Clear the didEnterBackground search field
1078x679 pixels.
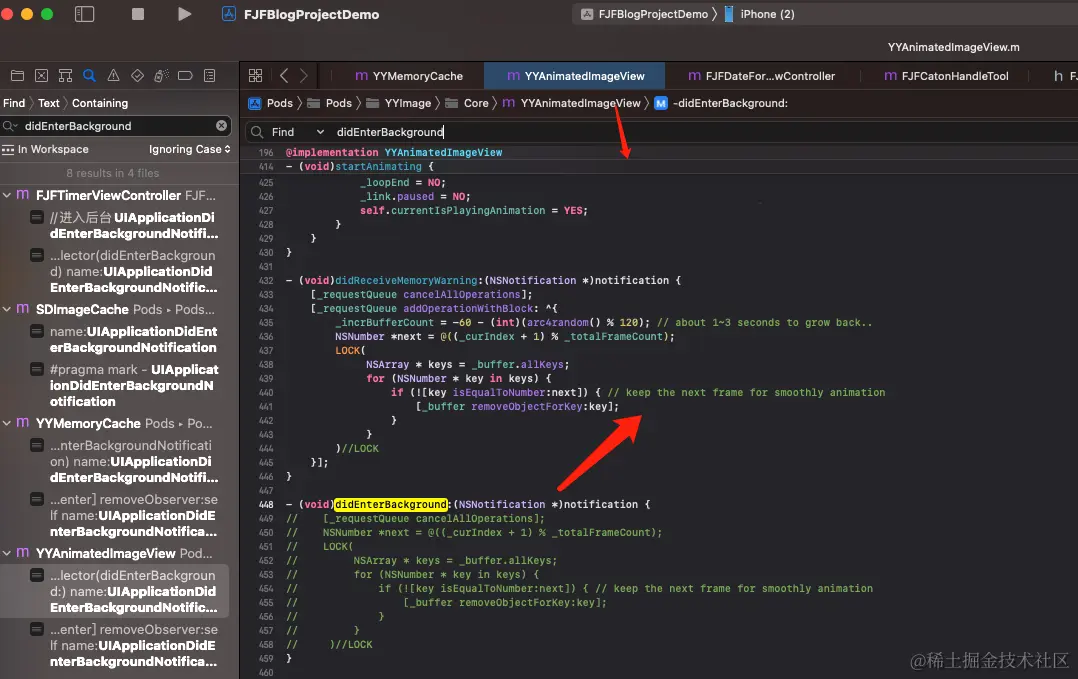(221, 126)
